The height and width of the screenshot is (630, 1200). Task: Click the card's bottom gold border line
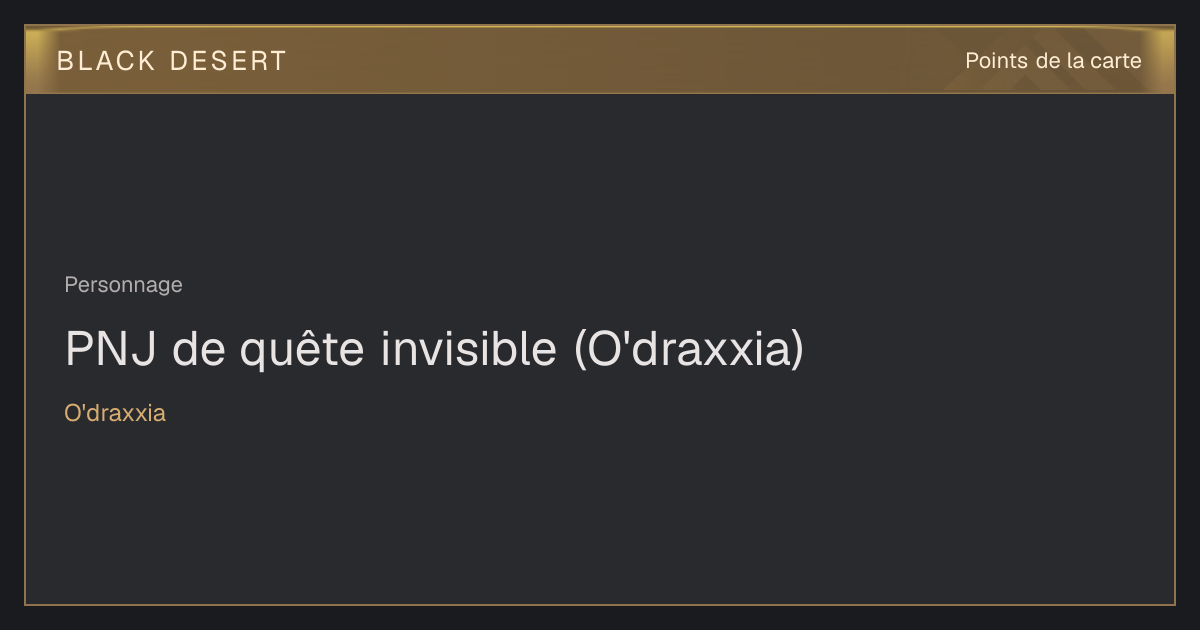(600, 604)
